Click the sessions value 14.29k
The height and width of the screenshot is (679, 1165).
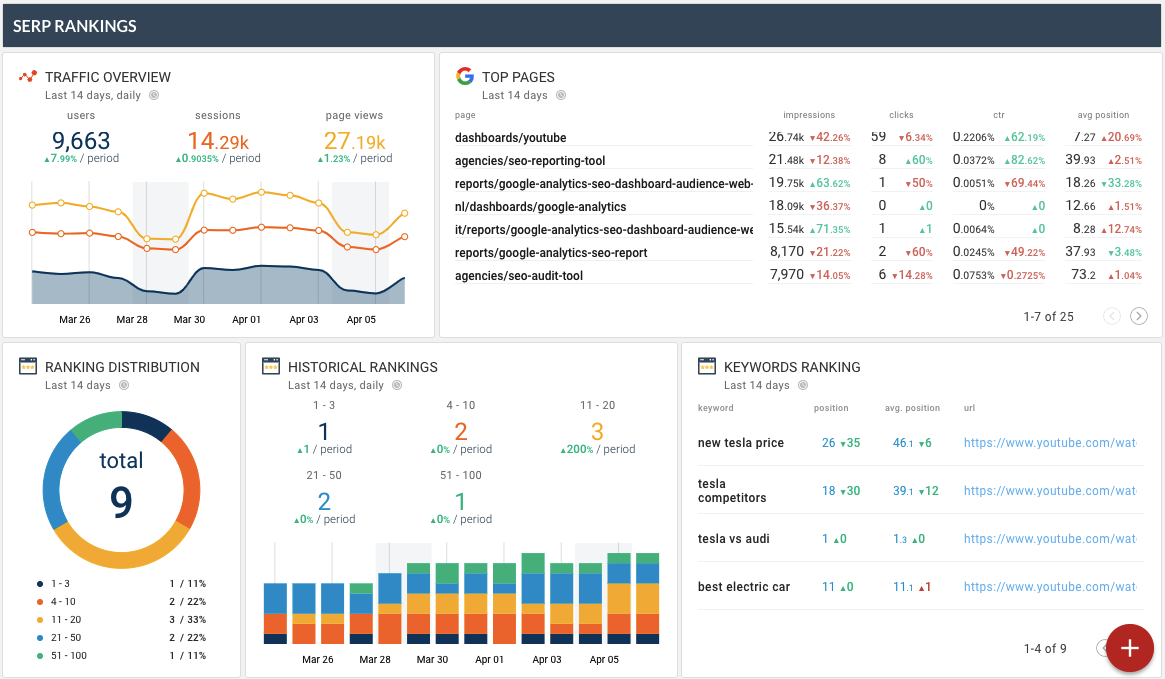pos(218,140)
